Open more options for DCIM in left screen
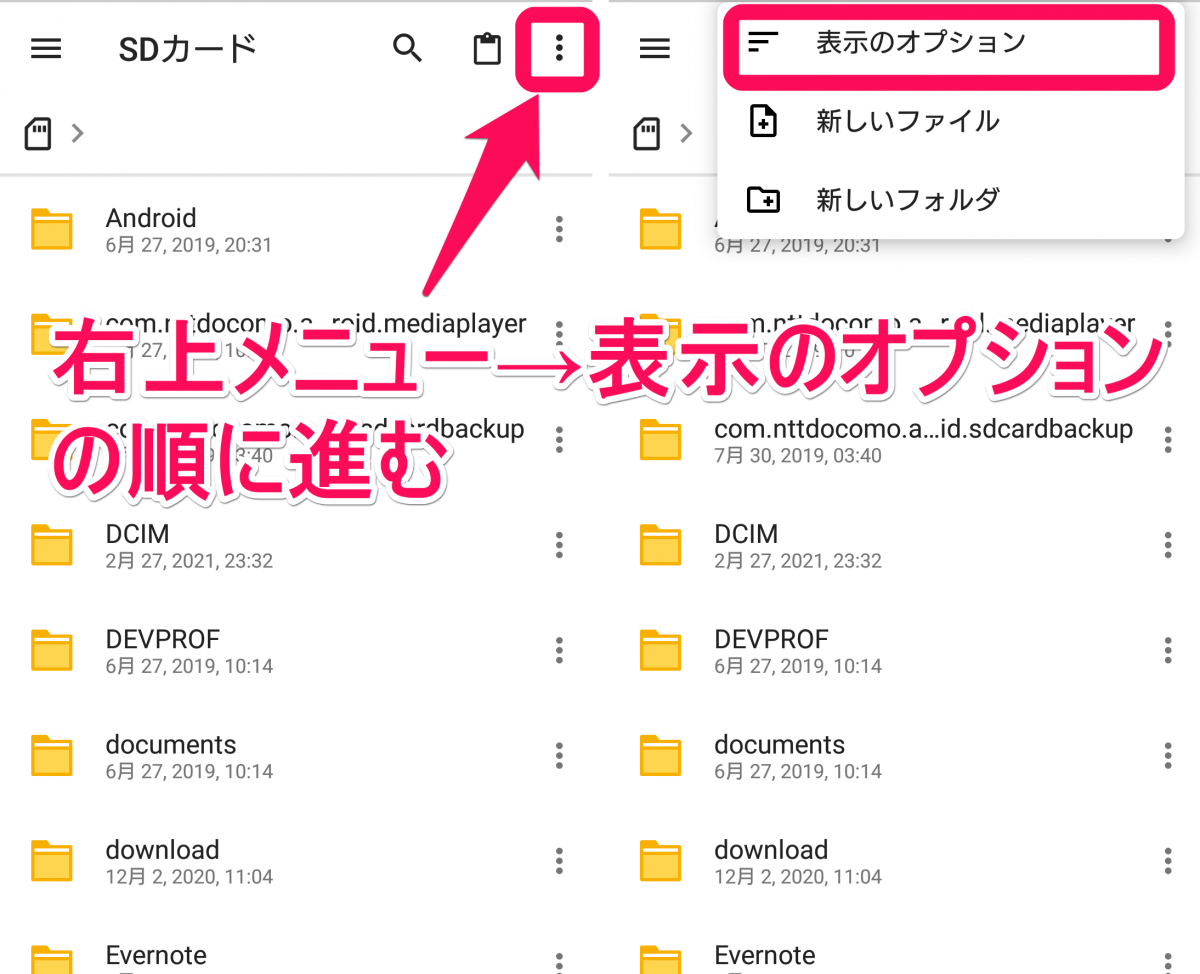Image resolution: width=1200 pixels, height=974 pixels. (559, 545)
